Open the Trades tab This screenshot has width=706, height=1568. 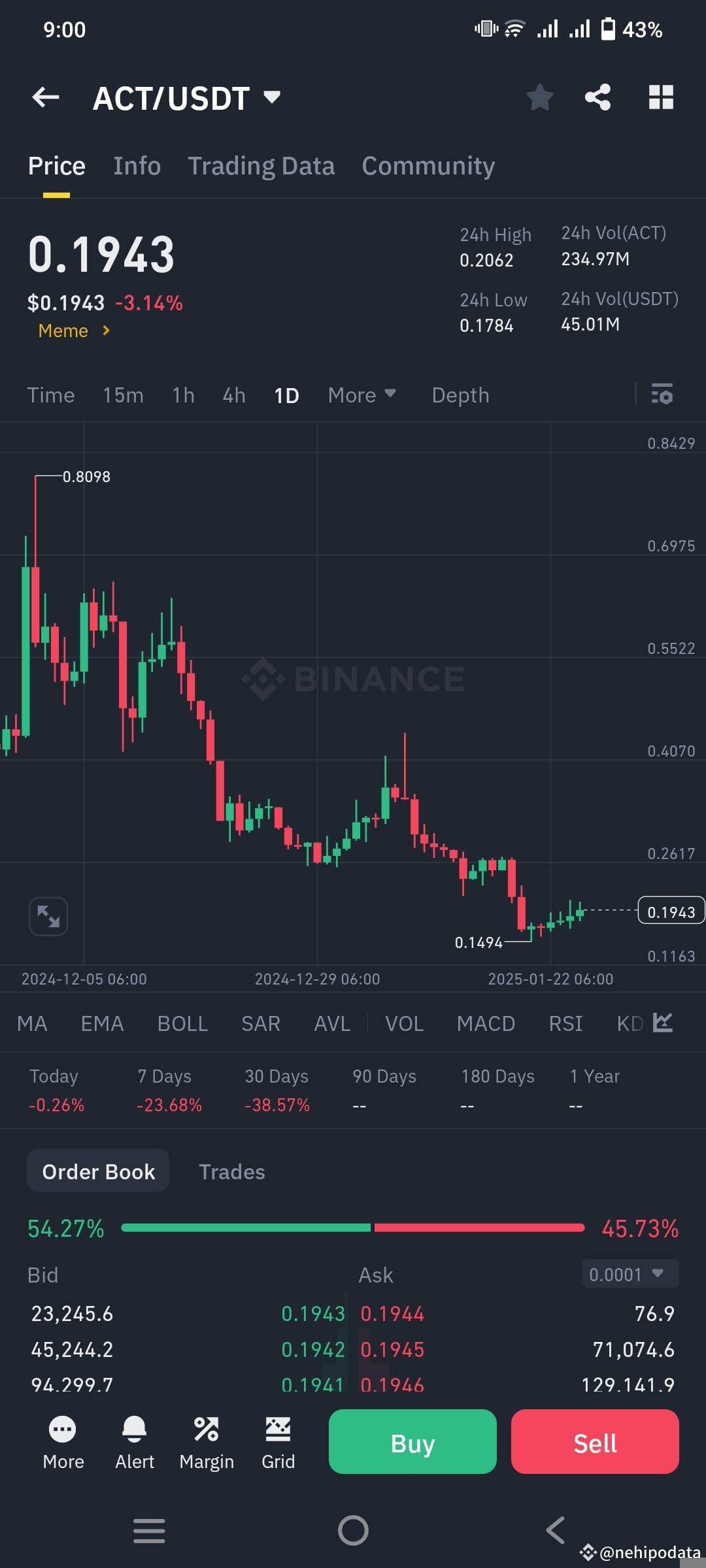click(231, 1171)
